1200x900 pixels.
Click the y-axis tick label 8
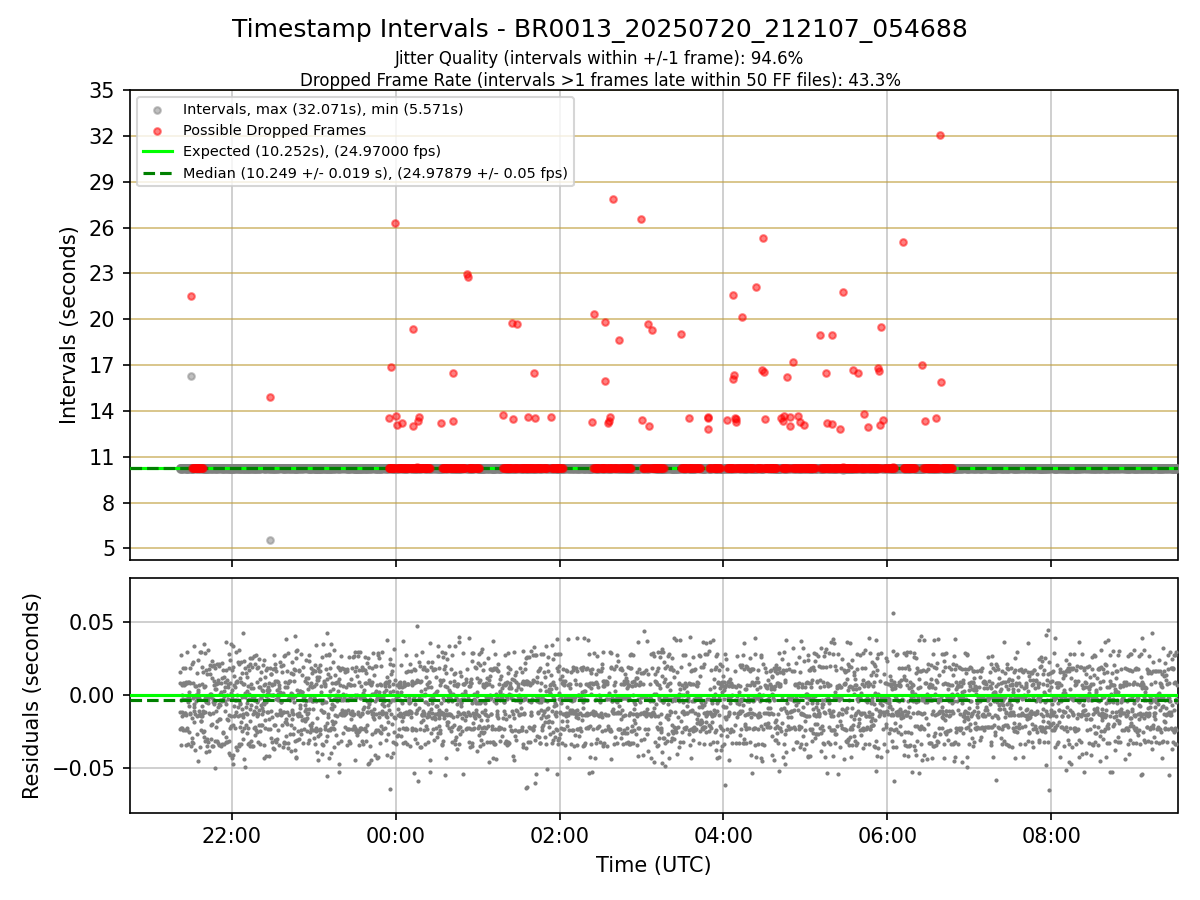[108, 504]
